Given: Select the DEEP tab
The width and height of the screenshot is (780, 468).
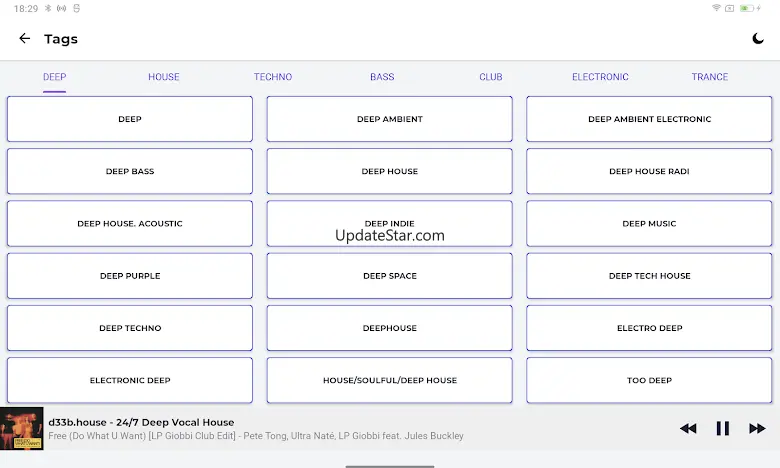Looking at the screenshot, I should 54,77.
